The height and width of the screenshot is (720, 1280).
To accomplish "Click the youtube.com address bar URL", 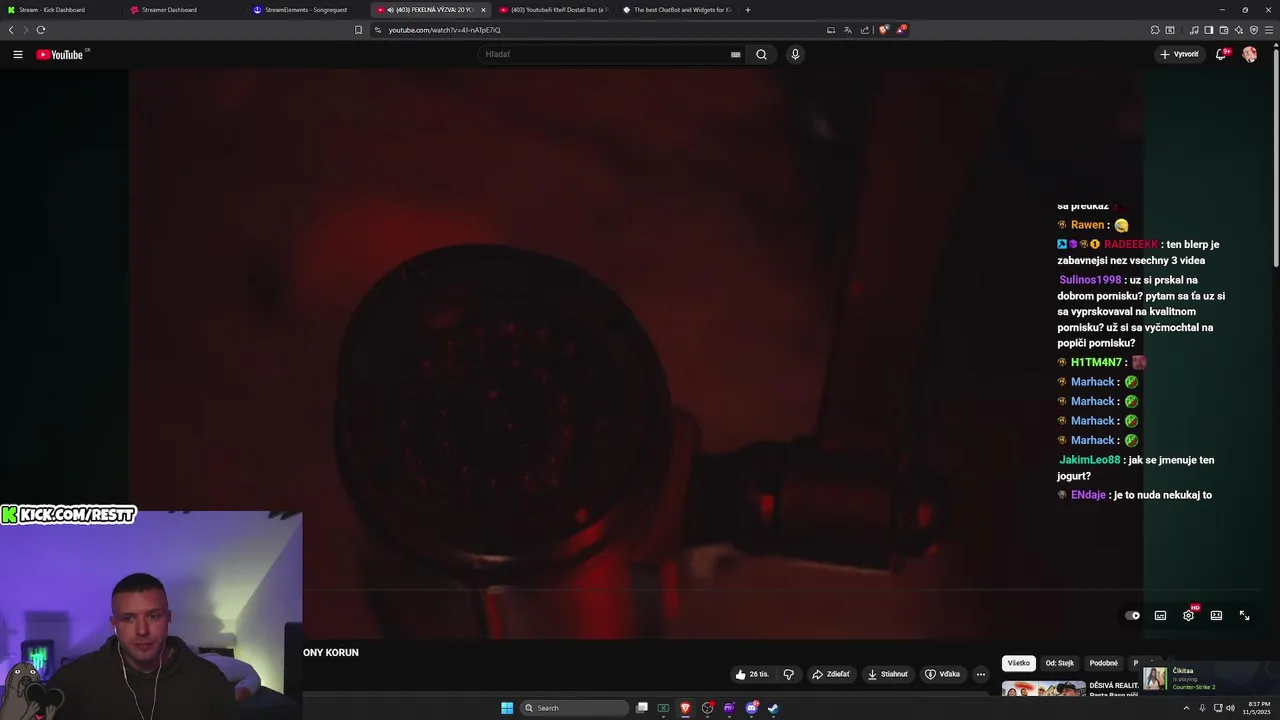I will pyautogui.click(x=445, y=30).
